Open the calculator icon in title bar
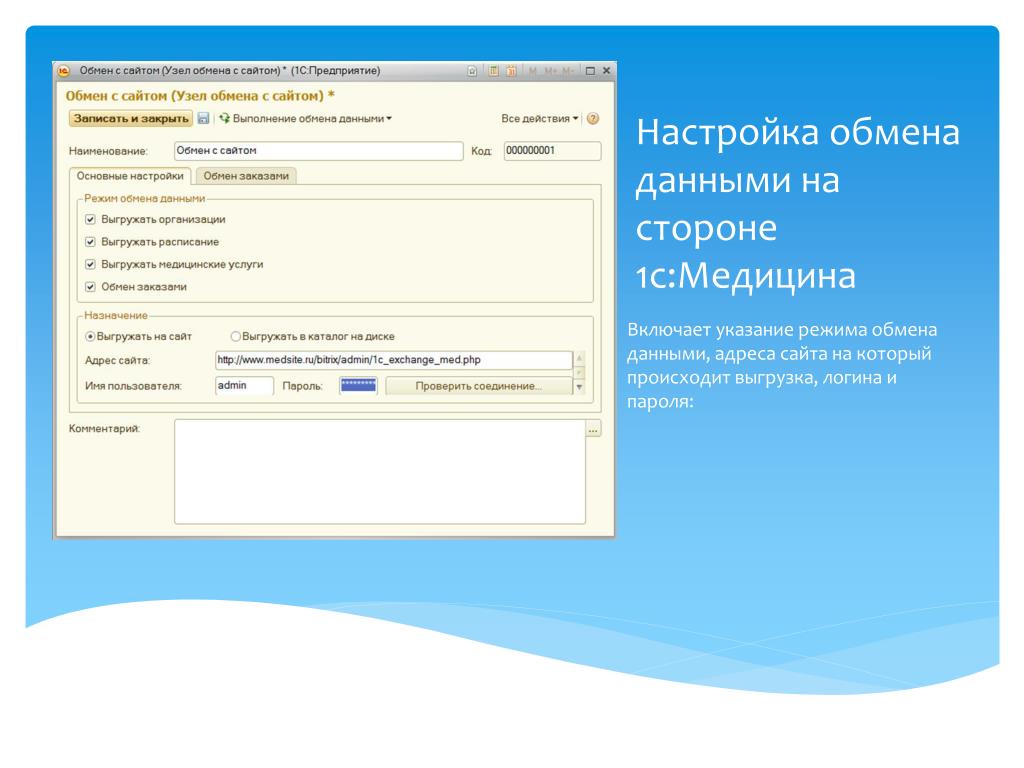Screen dimensions: 1024x768 click(494, 71)
